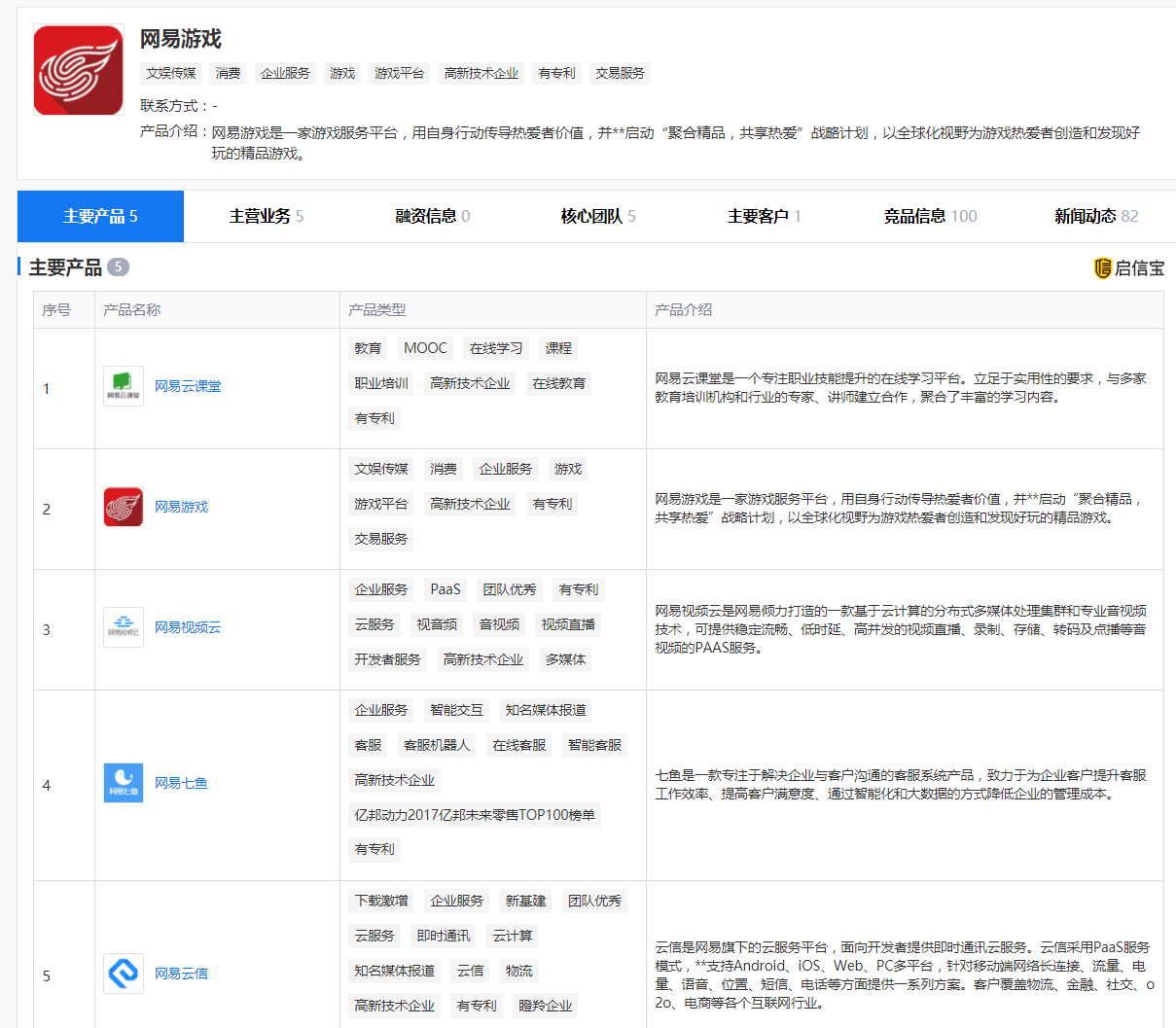Select the 主要产品 tab
Viewport: 1176px width, 1028px height.
tap(100, 216)
